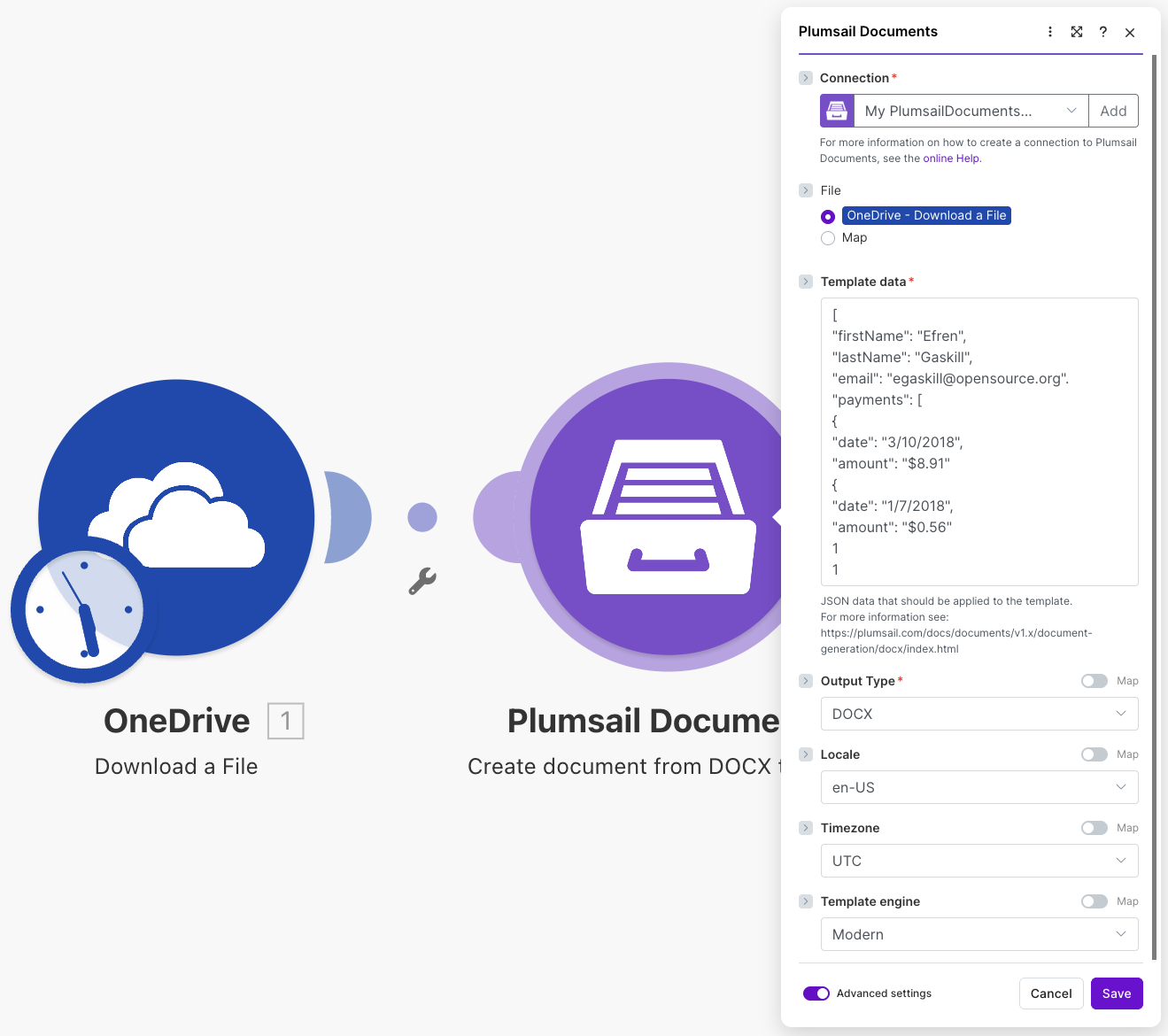Toggle Map switch for Locale

(1095, 754)
